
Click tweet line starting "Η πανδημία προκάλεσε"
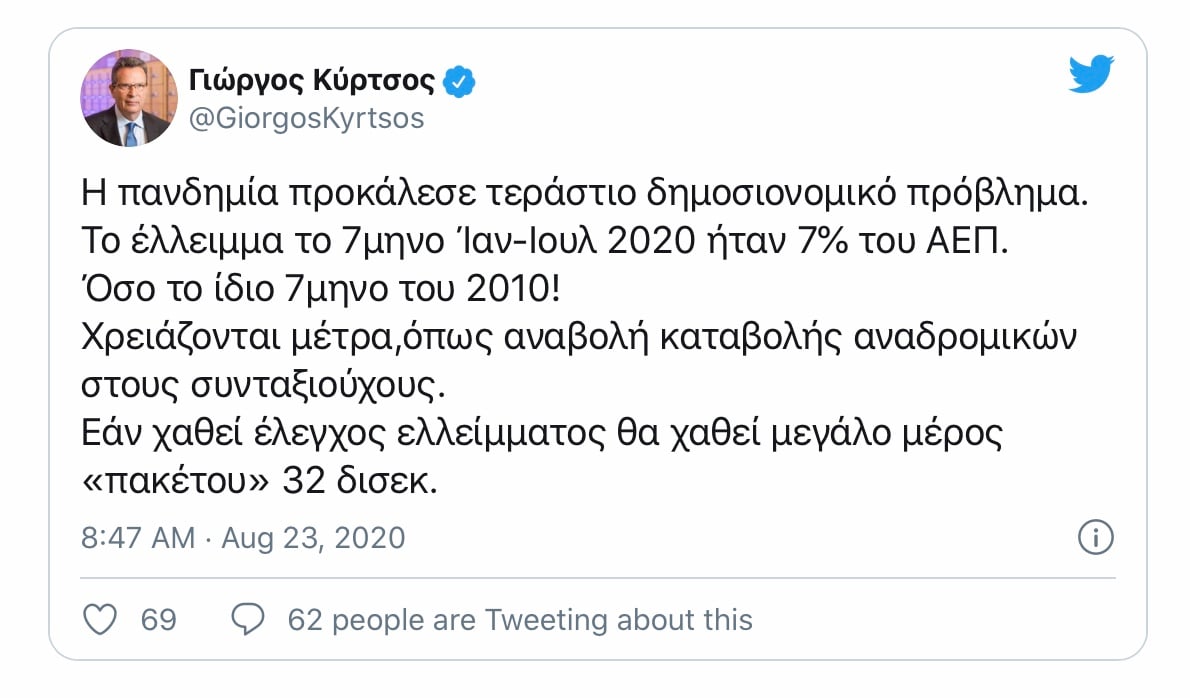(583, 195)
